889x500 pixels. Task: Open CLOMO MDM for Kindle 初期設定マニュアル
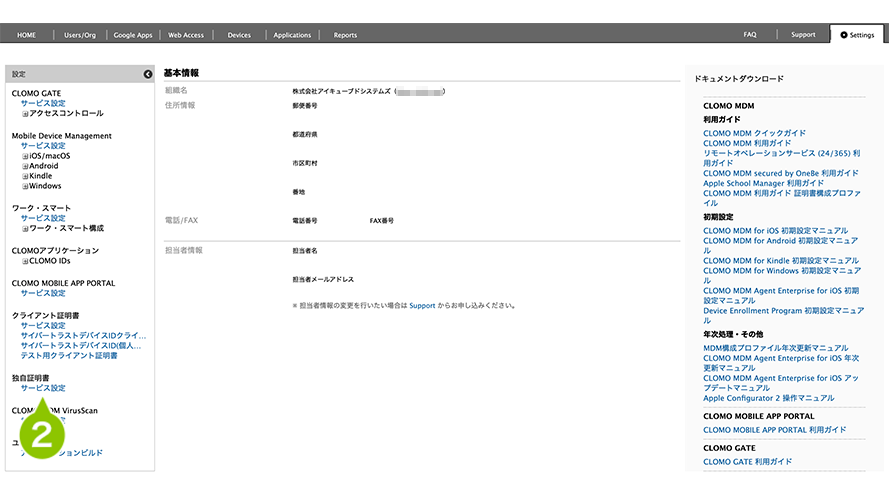point(781,261)
